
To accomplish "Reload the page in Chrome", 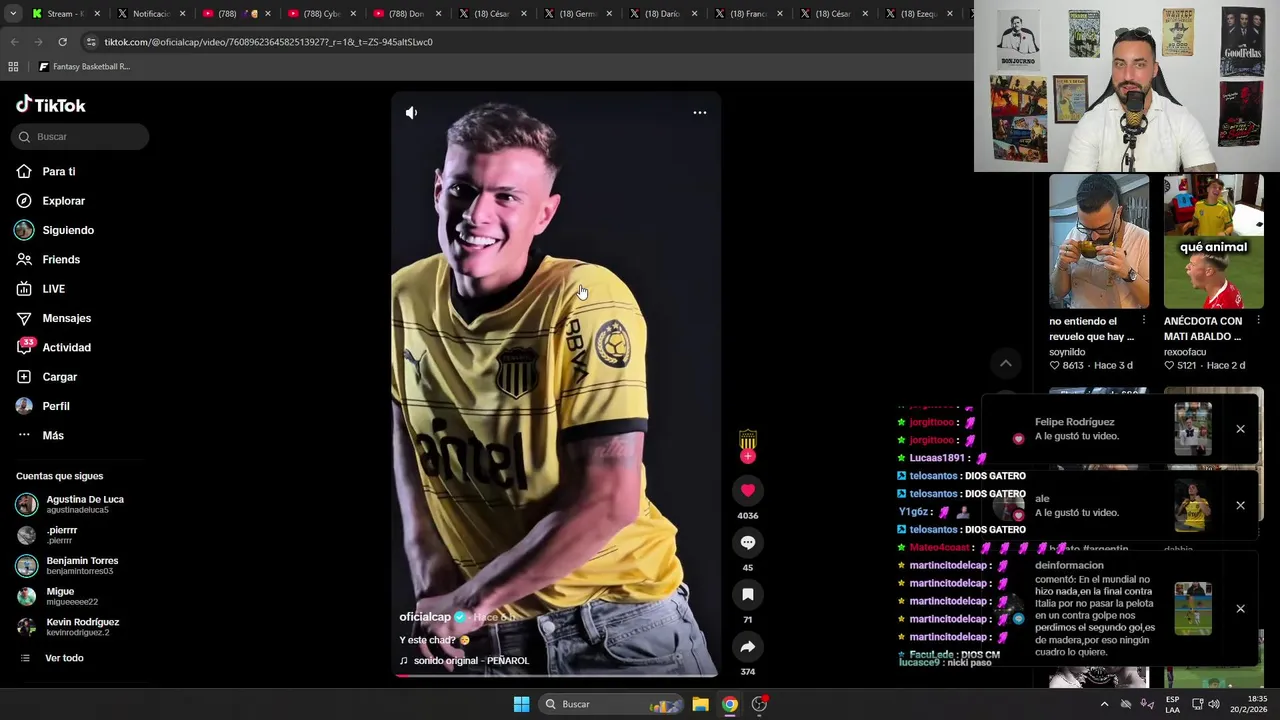I will [62, 42].
